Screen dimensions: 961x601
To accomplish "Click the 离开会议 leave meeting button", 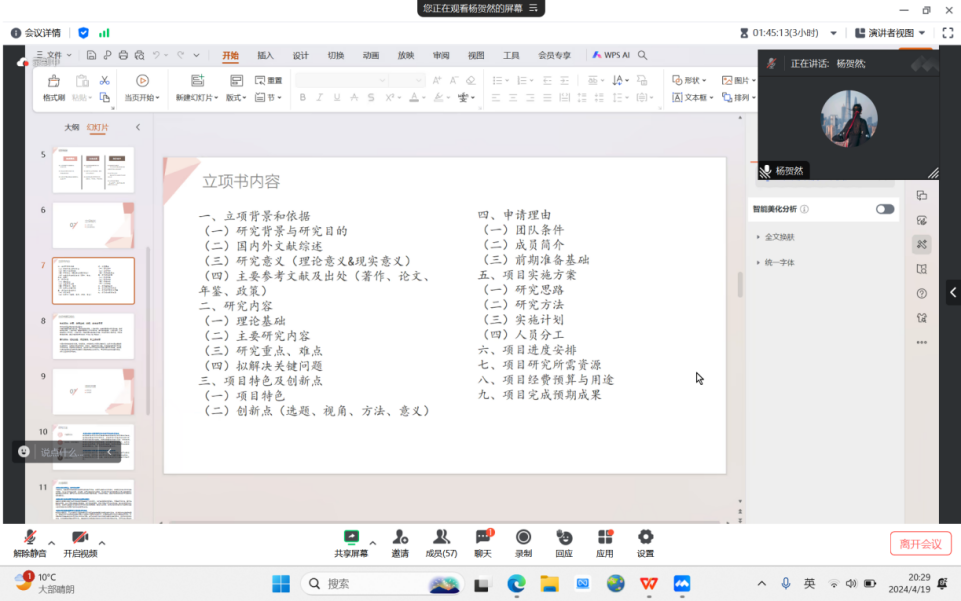I will (920, 543).
